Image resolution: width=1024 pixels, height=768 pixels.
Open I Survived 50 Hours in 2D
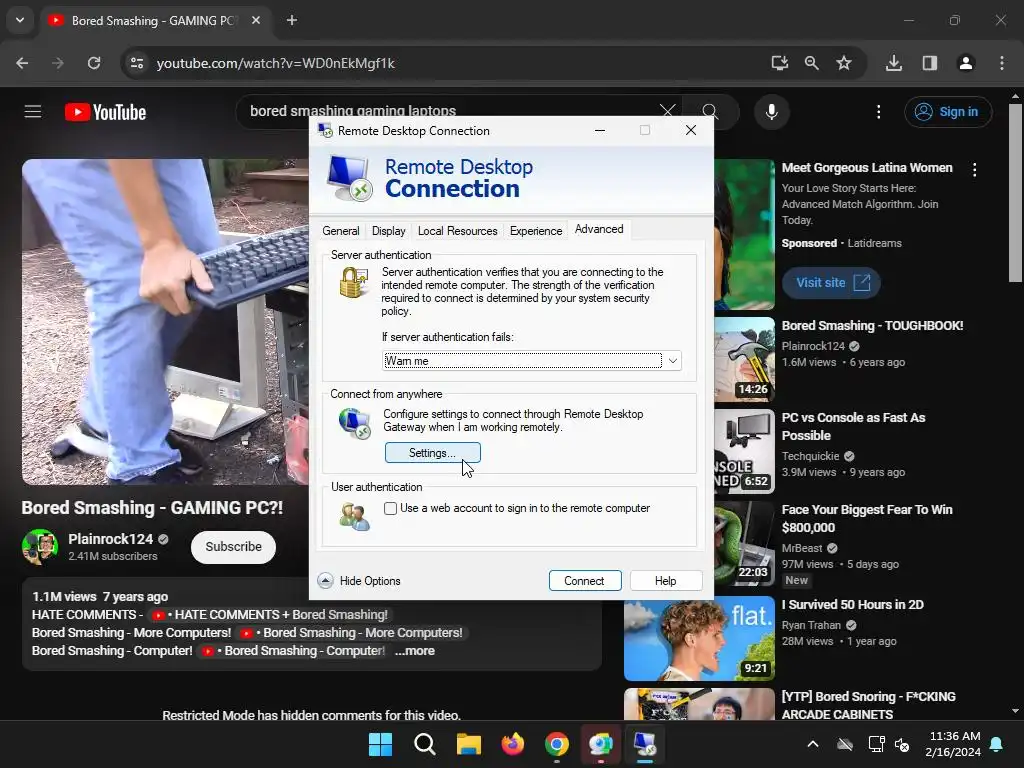click(852, 605)
